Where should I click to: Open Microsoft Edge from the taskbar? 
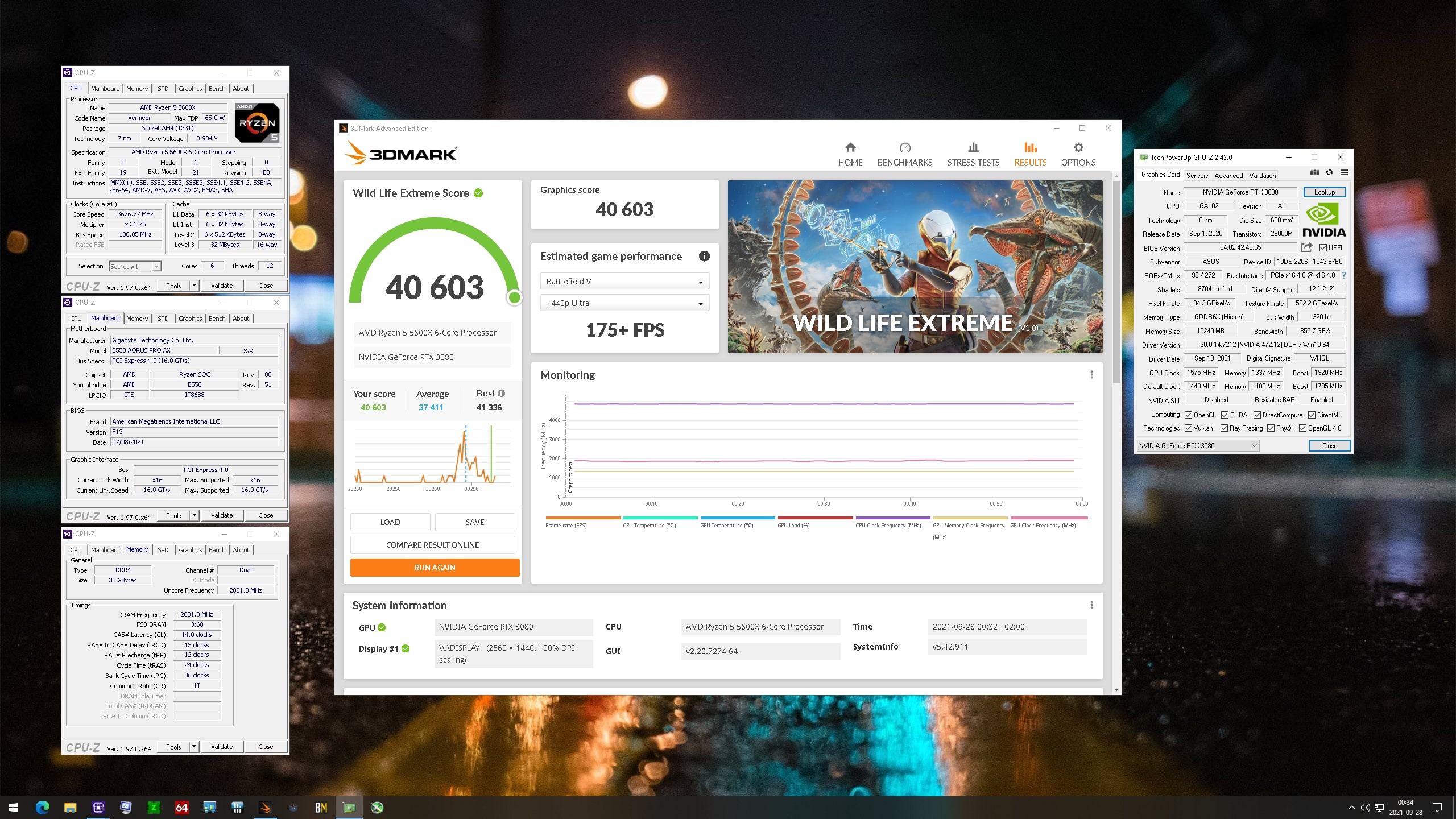tap(43, 807)
